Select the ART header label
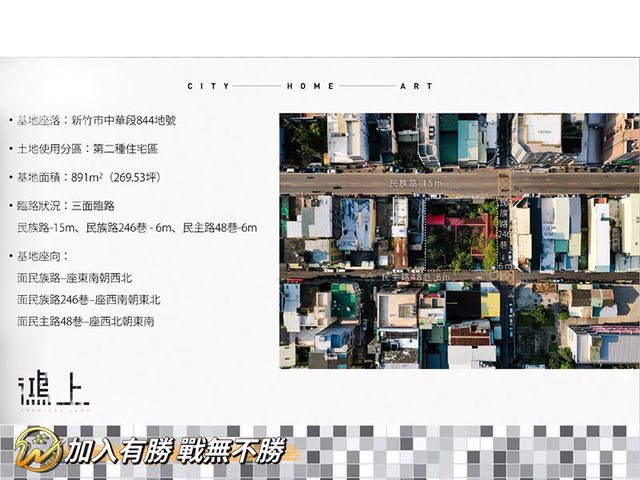This screenshot has height=480, width=640. [x=416, y=86]
